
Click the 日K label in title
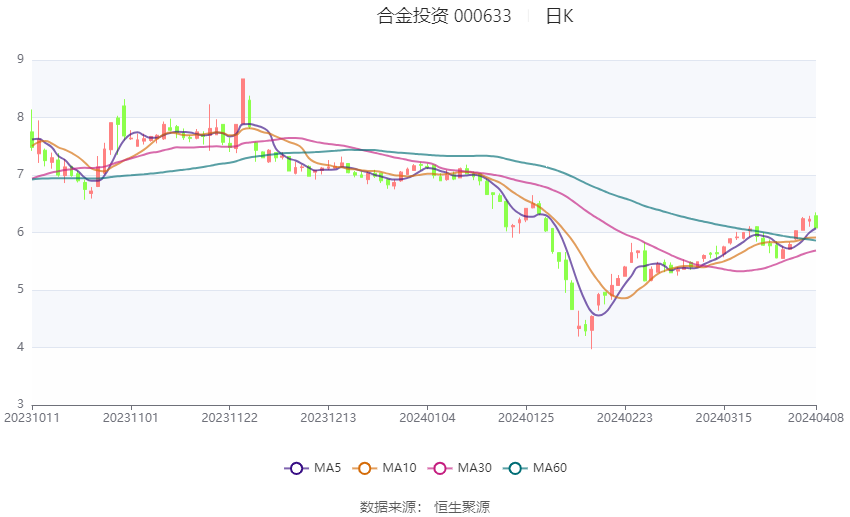tap(559, 16)
